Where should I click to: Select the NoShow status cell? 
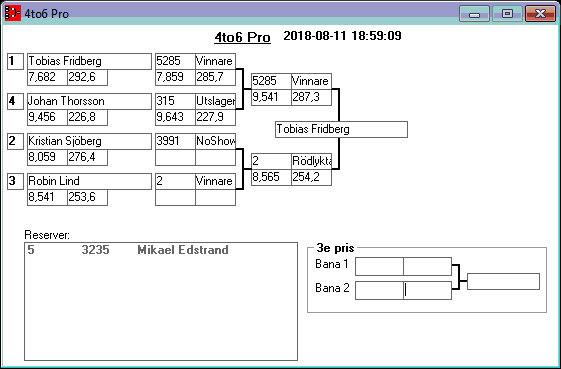(x=215, y=141)
